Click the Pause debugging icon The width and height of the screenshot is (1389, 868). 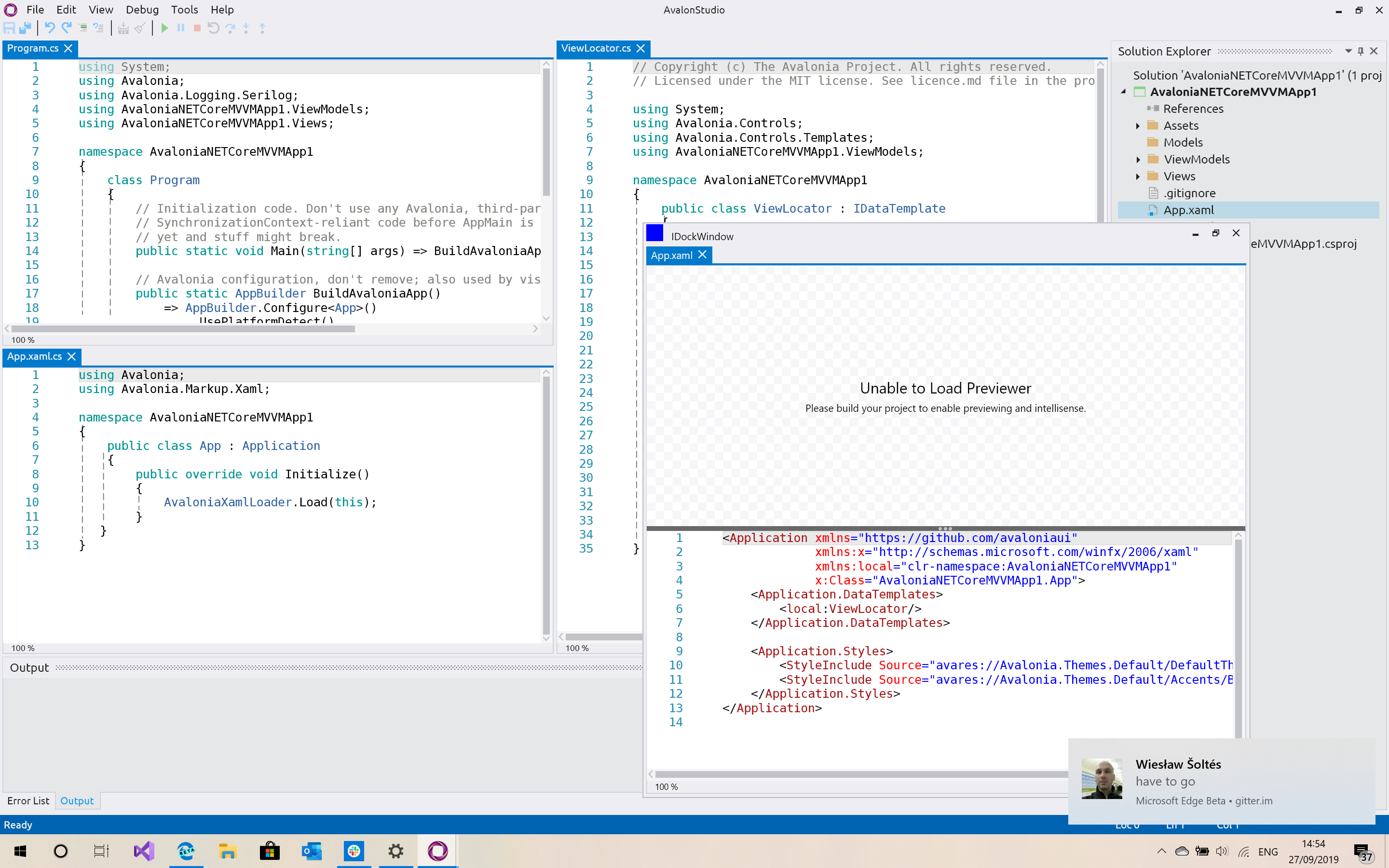(x=181, y=27)
